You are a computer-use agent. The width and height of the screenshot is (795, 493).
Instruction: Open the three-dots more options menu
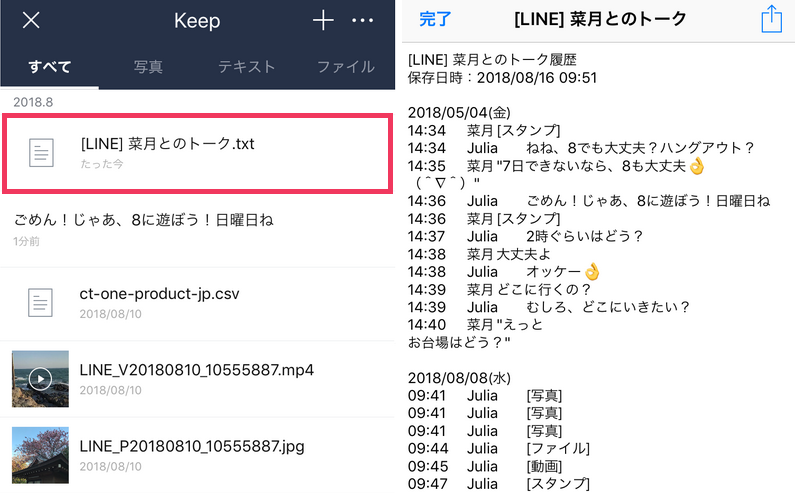363,21
